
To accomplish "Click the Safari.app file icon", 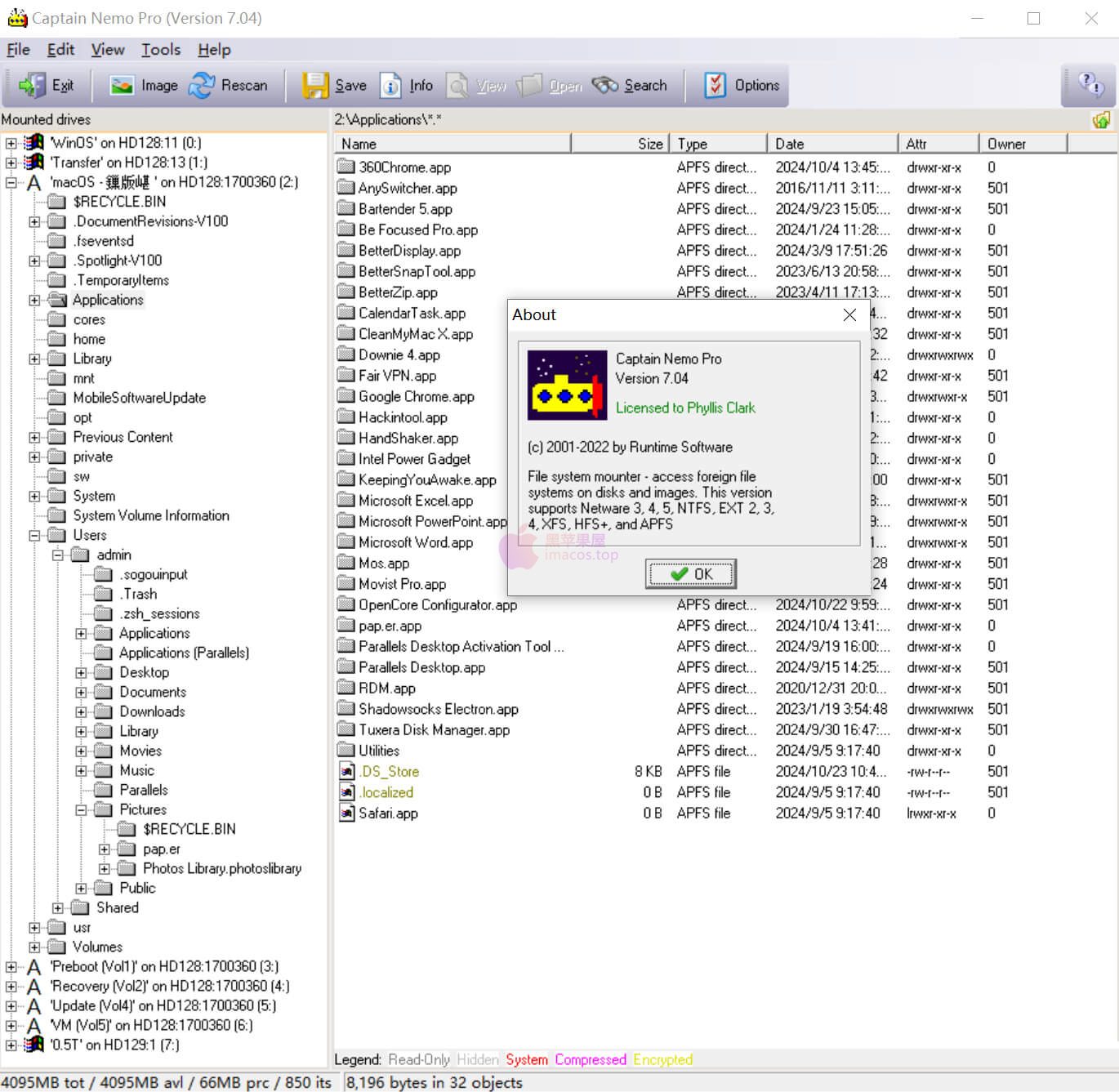I will click(346, 813).
